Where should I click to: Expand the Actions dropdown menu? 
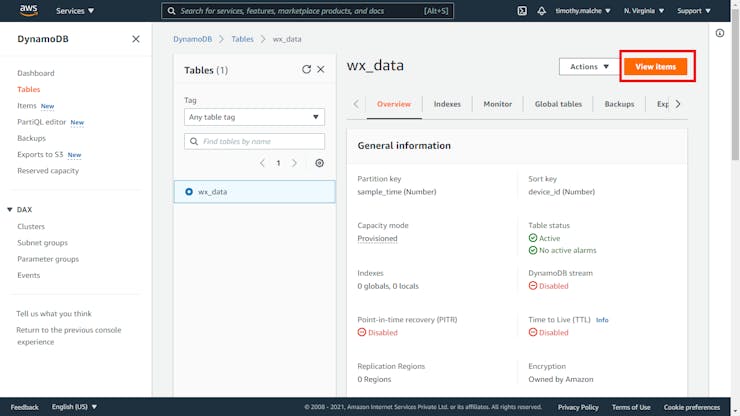point(589,67)
